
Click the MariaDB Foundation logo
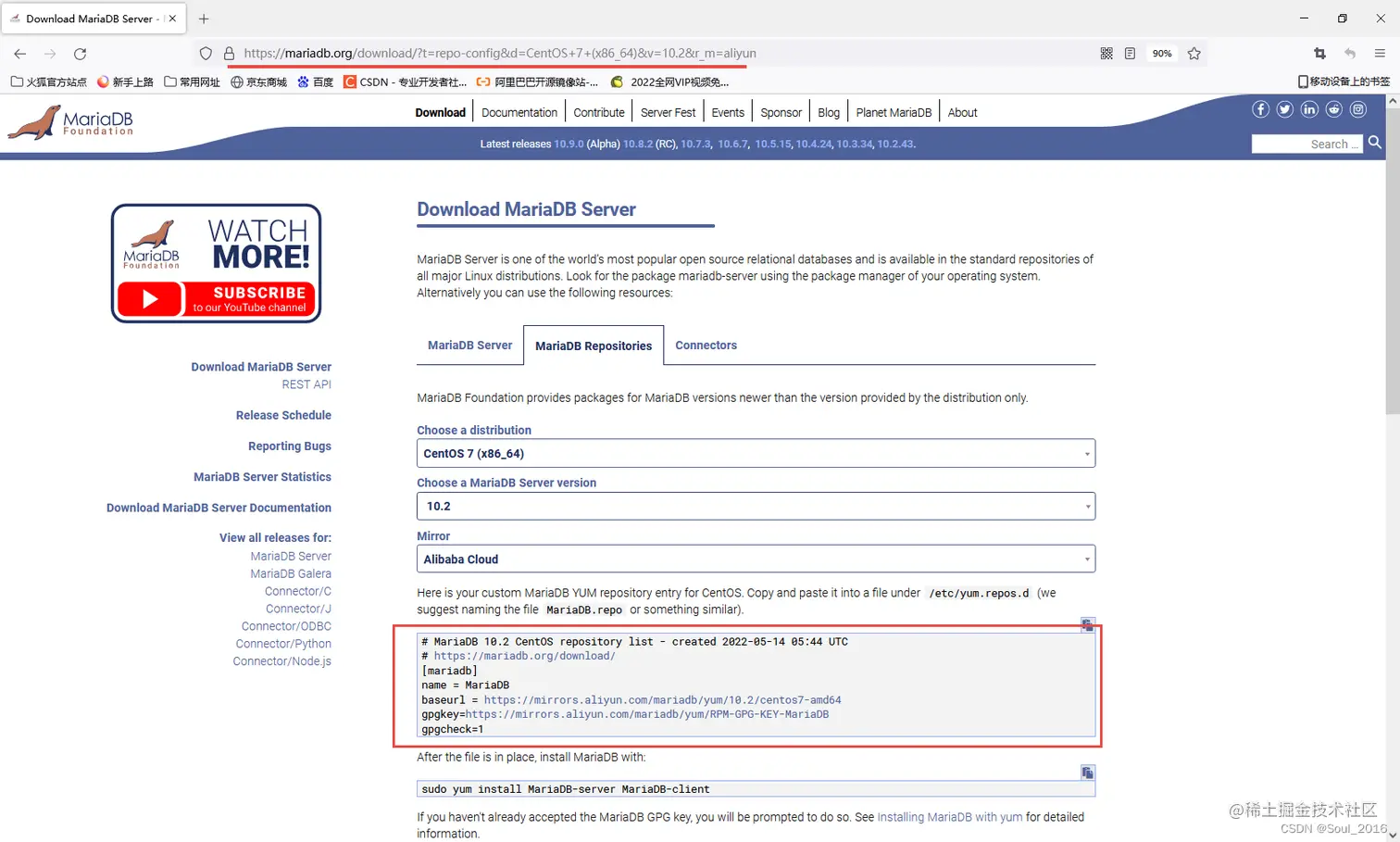click(x=70, y=122)
